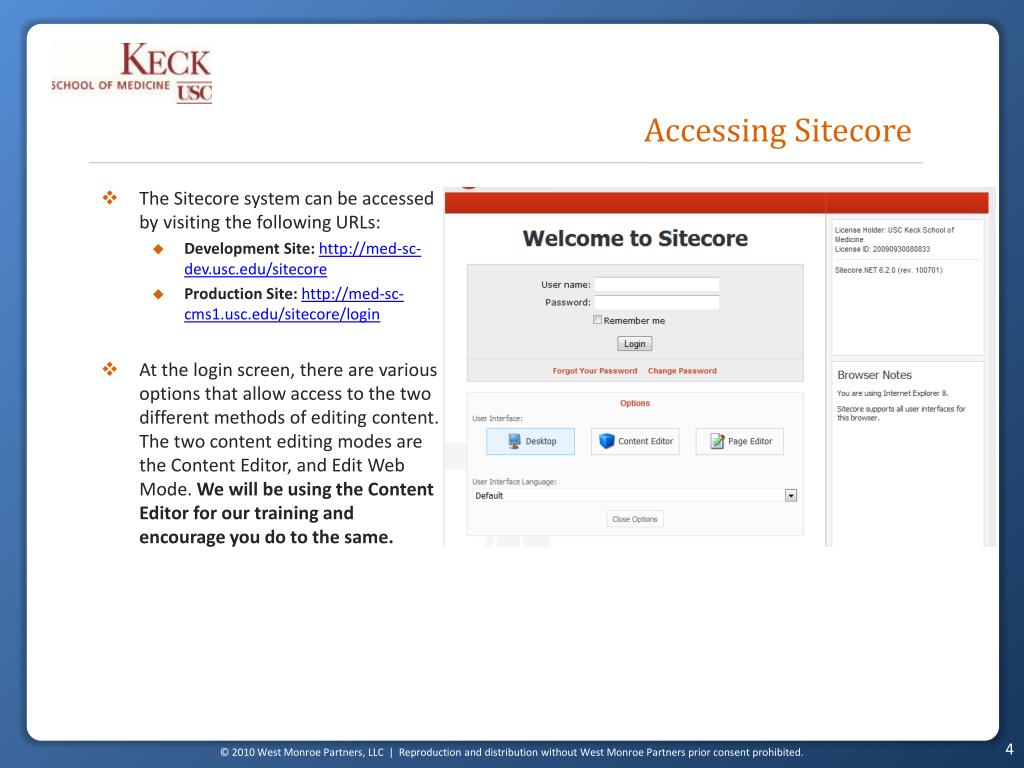Click the Close Options button
The width and height of the screenshot is (1024, 768).
pos(635,519)
